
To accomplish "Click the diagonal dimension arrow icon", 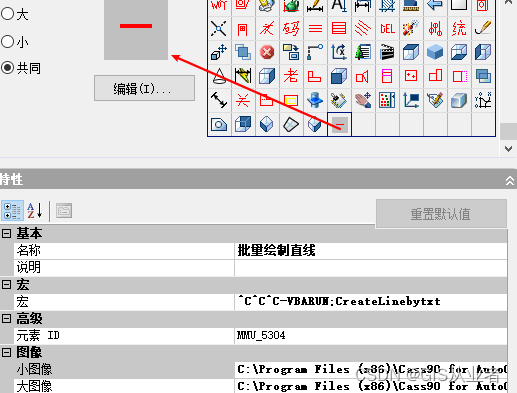I will [x=219, y=100].
